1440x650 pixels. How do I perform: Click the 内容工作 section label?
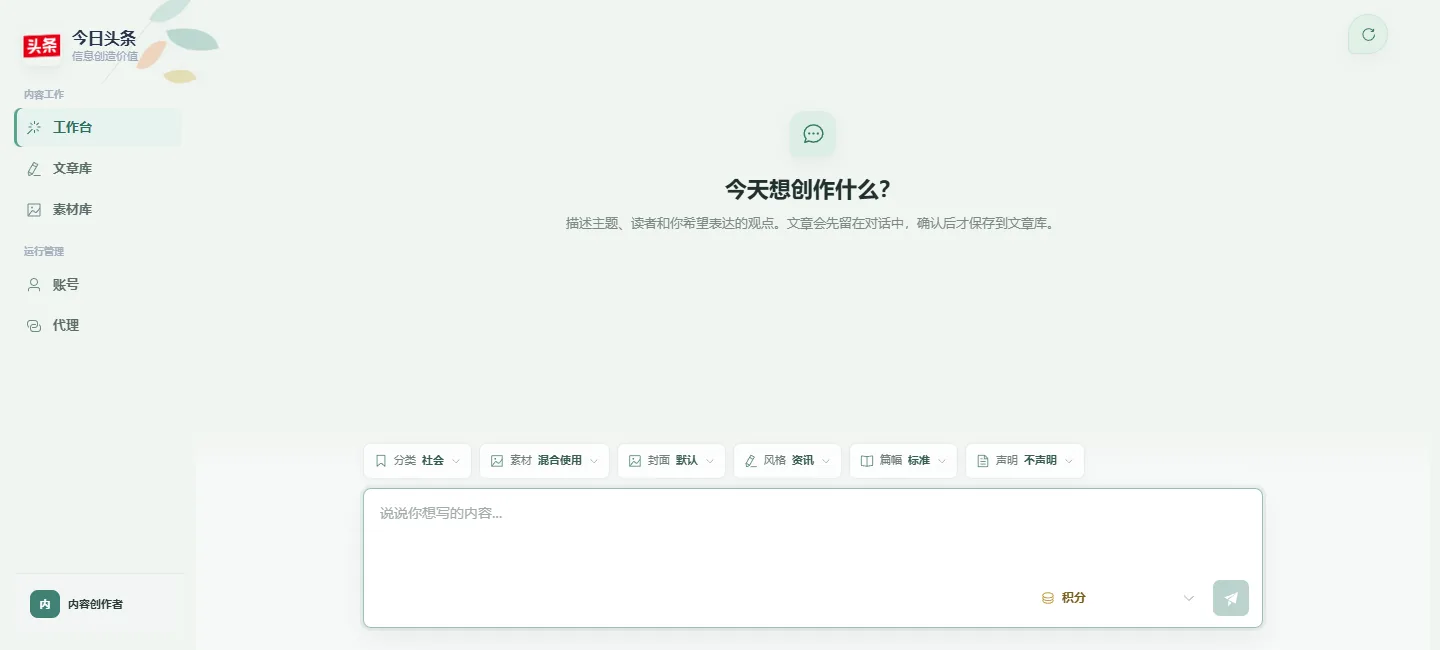pos(44,94)
